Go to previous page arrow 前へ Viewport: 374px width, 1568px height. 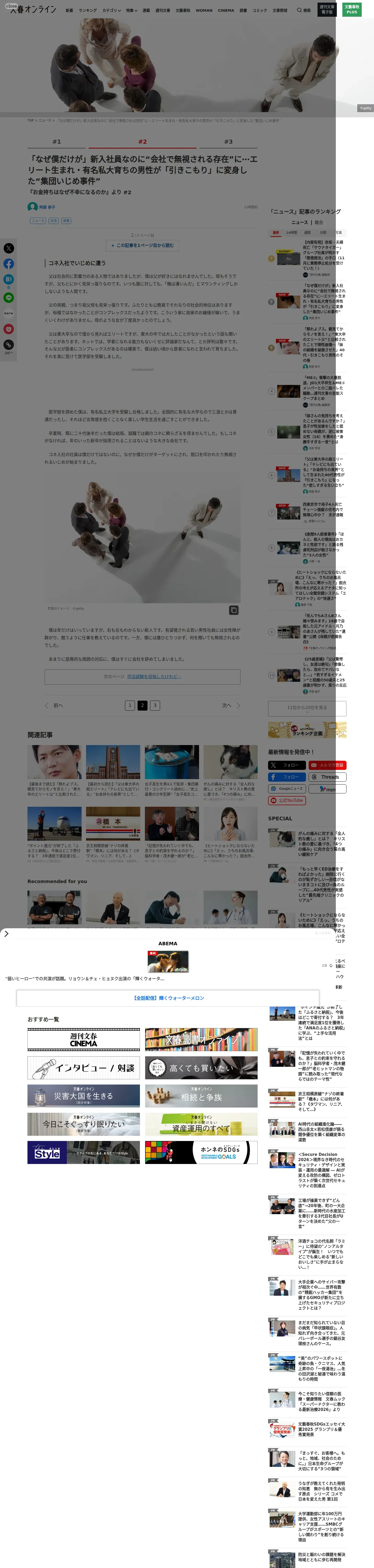tap(54, 706)
